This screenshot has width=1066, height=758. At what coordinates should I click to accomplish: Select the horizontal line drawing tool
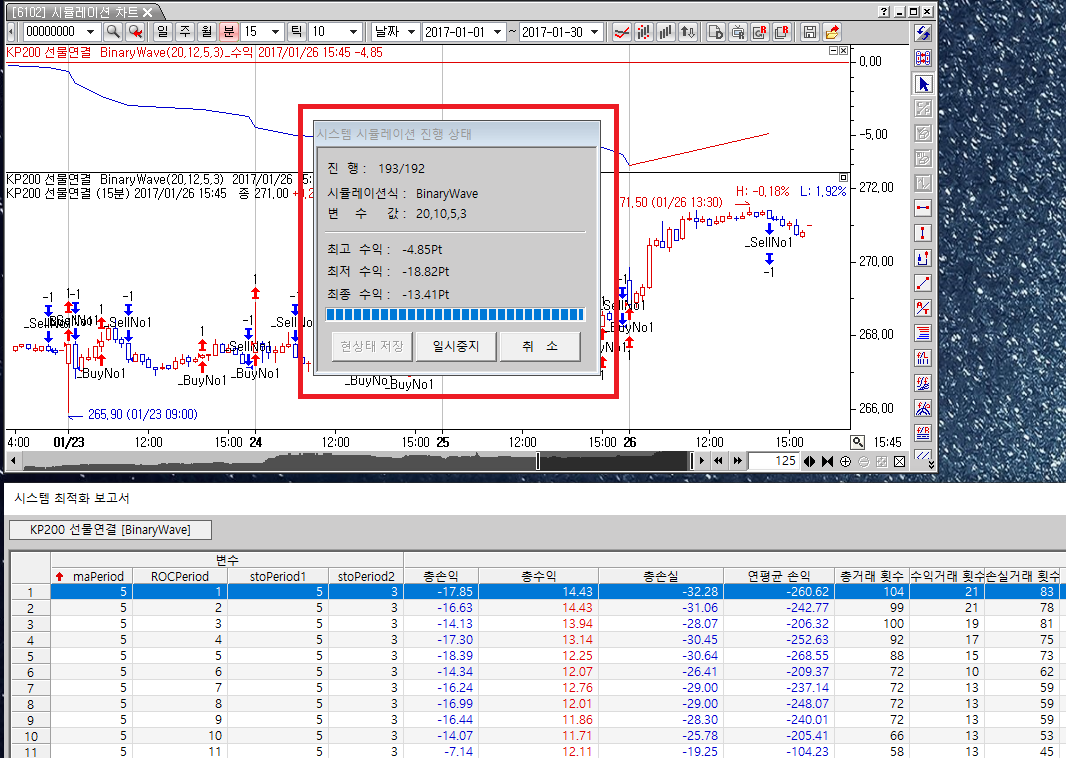click(x=924, y=208)
